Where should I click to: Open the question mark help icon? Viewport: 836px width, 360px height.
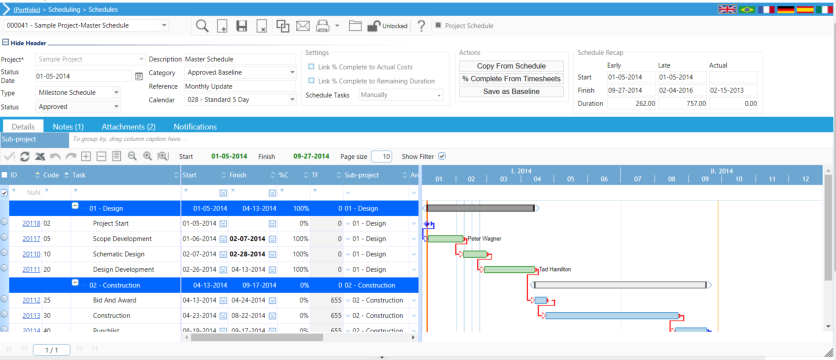(421, 26)
